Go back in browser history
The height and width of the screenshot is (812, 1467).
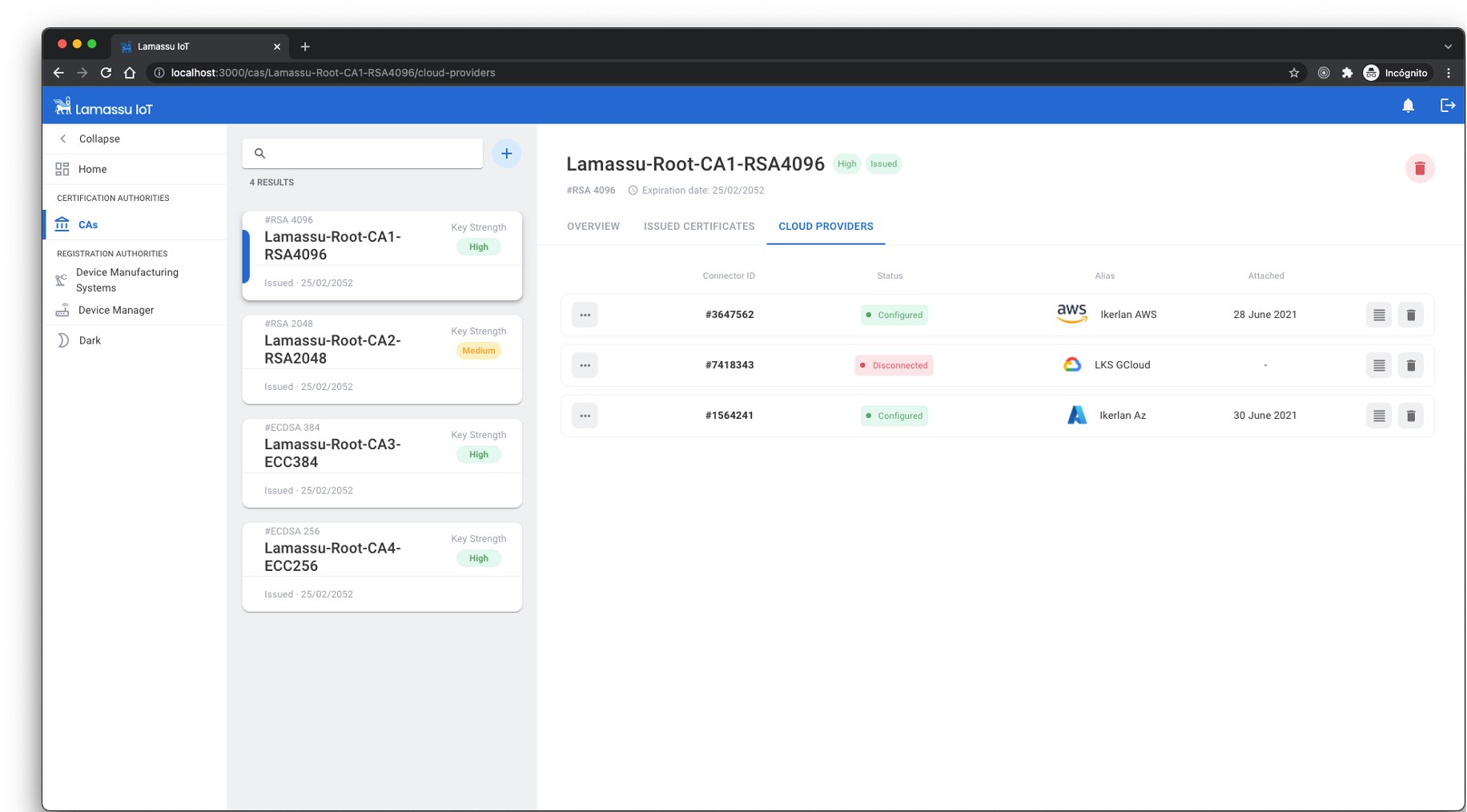(58, 73)
